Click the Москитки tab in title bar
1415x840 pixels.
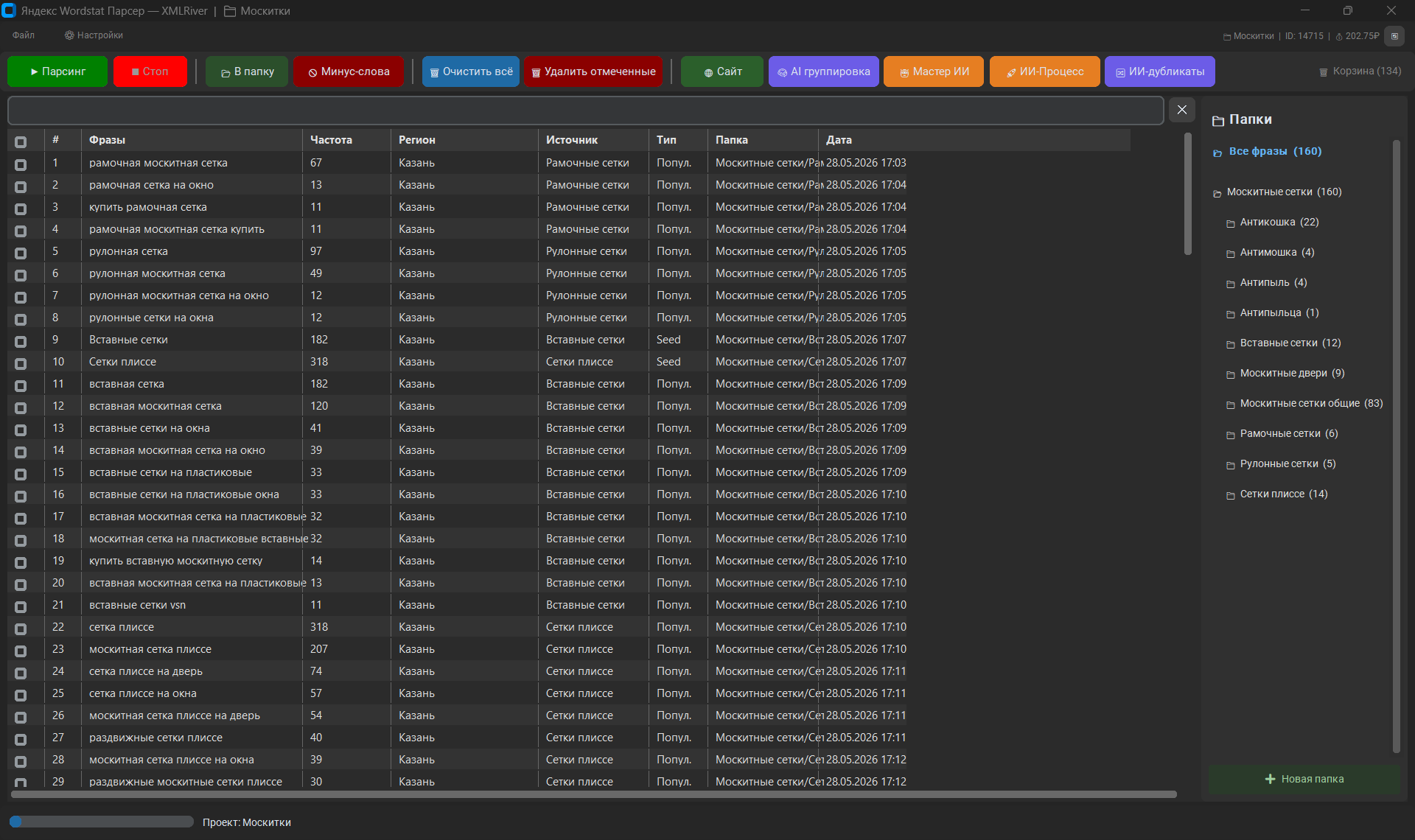point(257,11)
